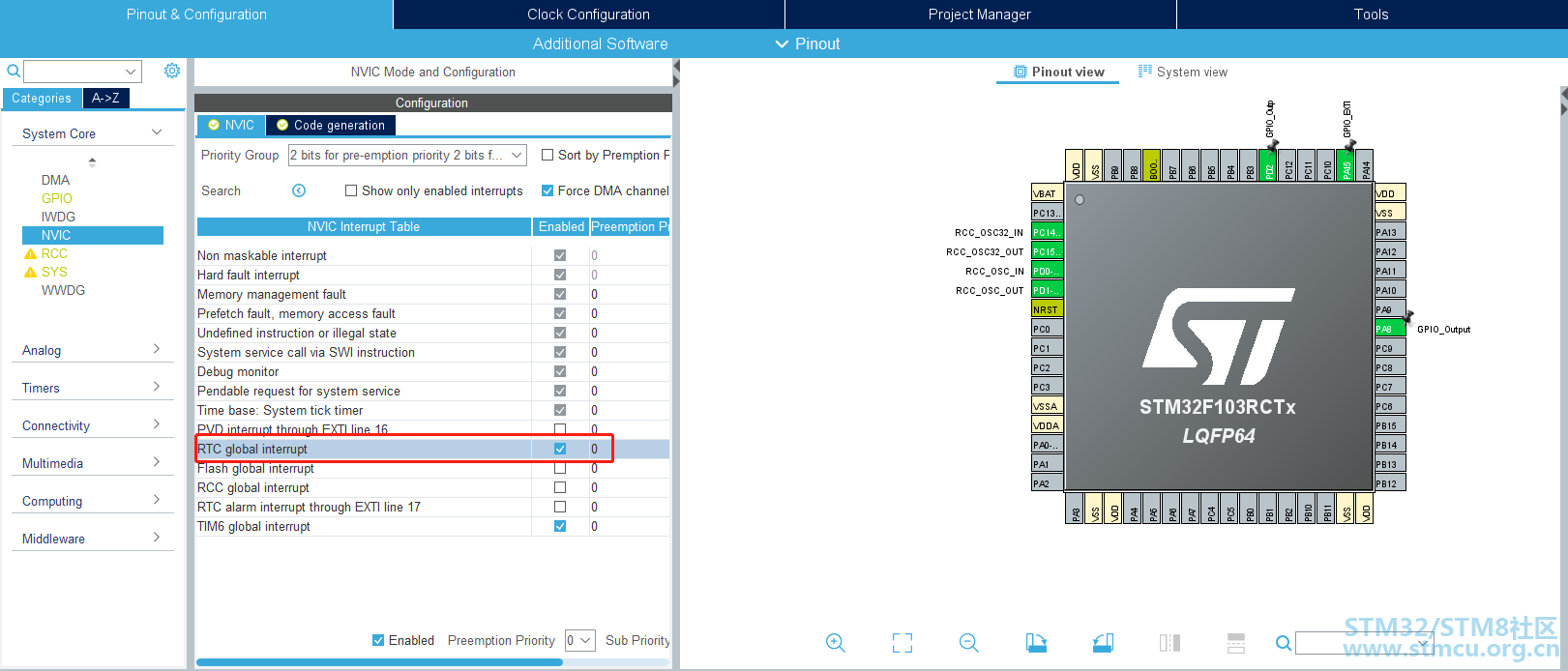Enable the RCC global interrupt checkbox

560,487
